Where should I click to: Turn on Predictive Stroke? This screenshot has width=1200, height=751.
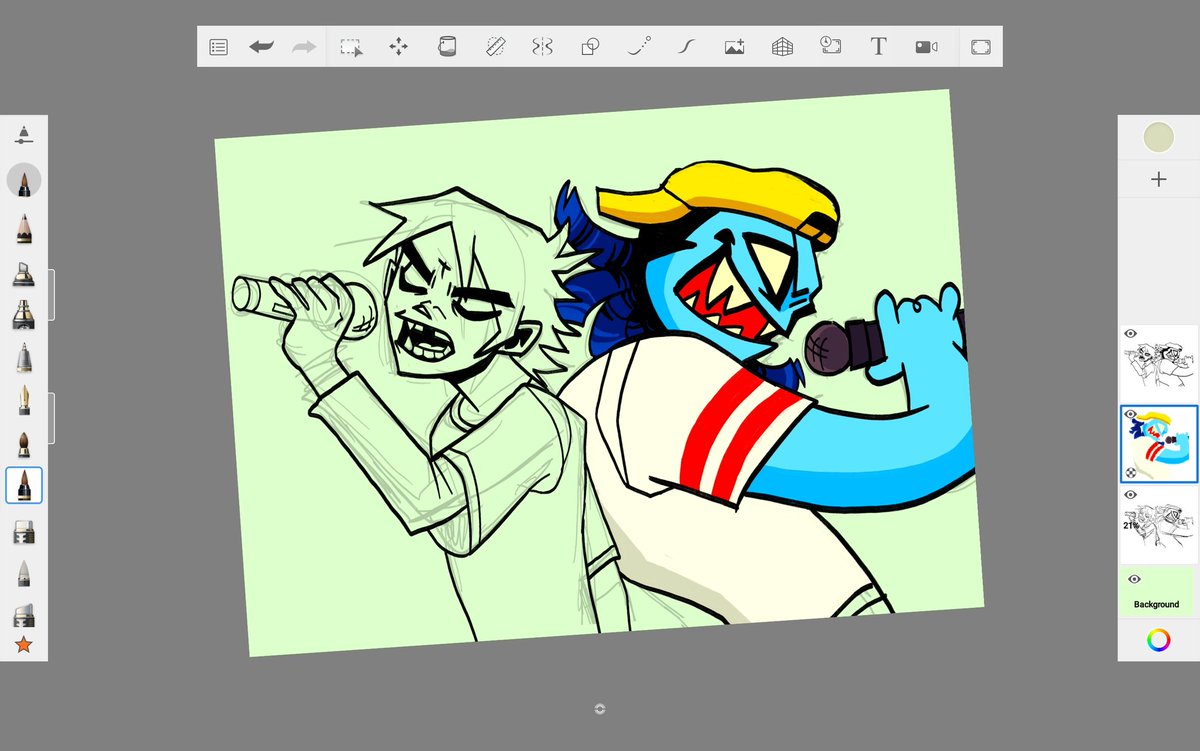[x=638, y=46]
